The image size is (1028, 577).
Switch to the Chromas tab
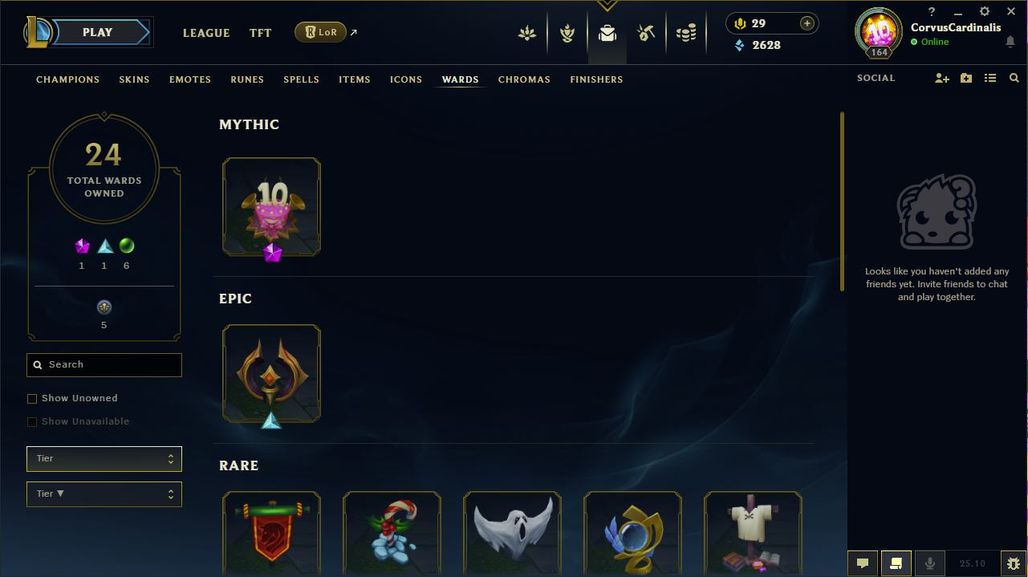(x=524, y=79)
